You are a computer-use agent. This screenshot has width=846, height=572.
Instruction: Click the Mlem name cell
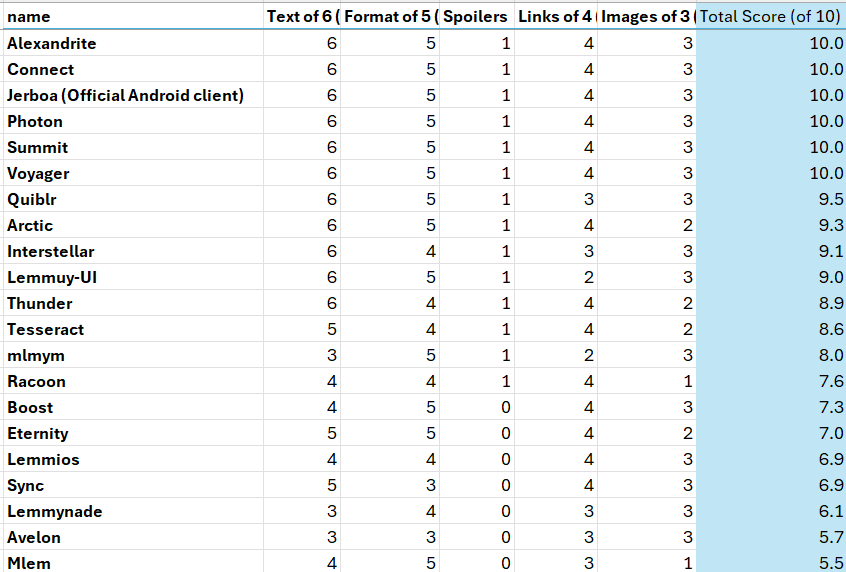coord(133,561)
